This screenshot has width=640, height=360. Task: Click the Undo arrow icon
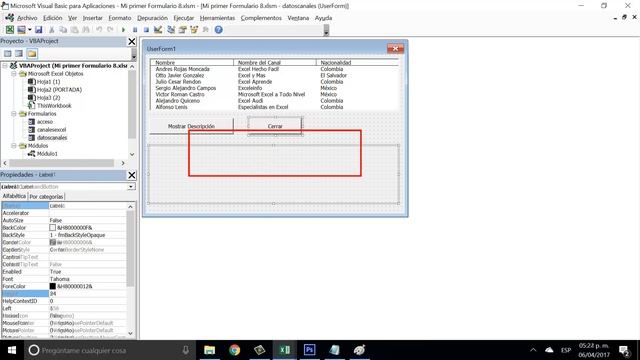pos(99,29)
